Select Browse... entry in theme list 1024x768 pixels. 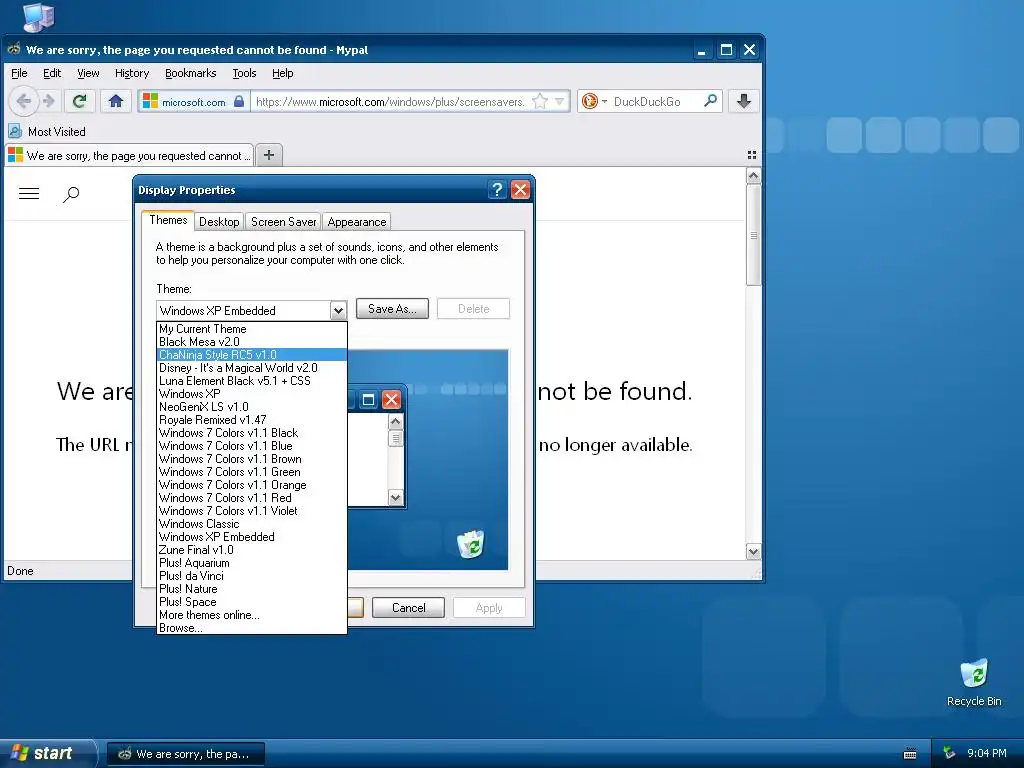251,628
